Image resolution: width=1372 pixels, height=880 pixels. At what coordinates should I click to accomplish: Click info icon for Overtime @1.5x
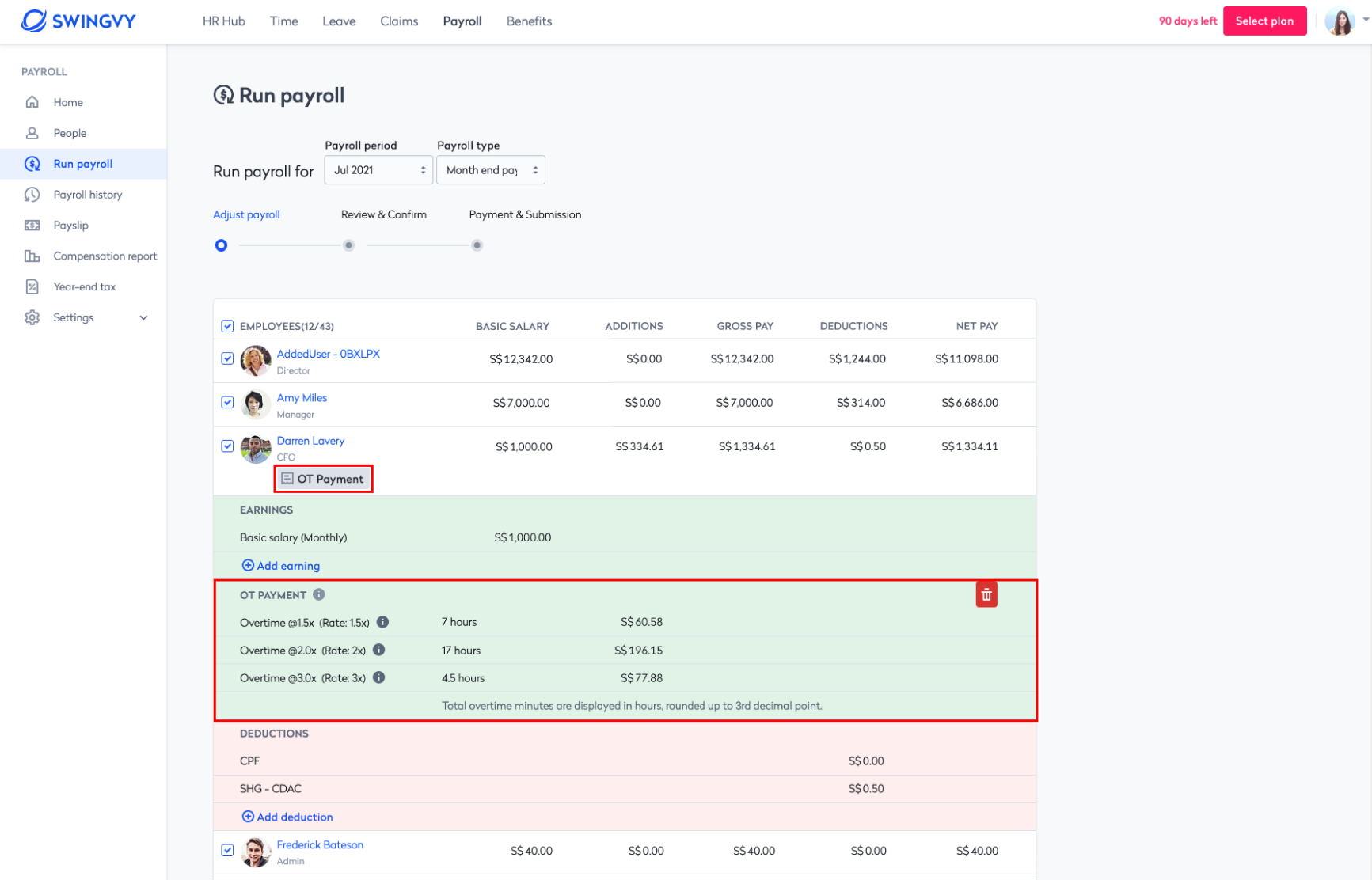(x=382, y=622)
